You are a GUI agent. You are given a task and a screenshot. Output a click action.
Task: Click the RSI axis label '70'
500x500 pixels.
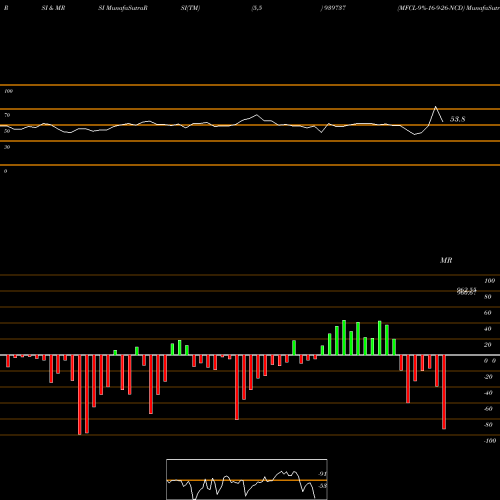tap(7, 115)
